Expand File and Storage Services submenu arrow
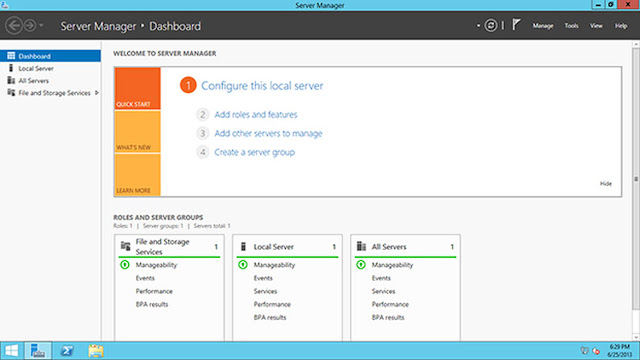640x360 pixels. click(x=97, y=93)
